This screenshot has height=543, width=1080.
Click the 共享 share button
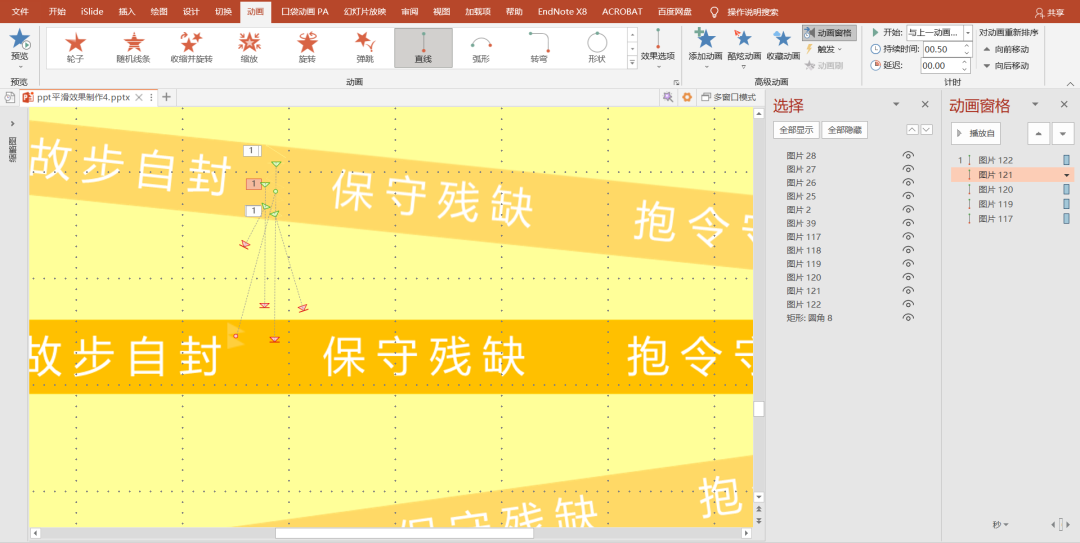[x=1049, y=12]
